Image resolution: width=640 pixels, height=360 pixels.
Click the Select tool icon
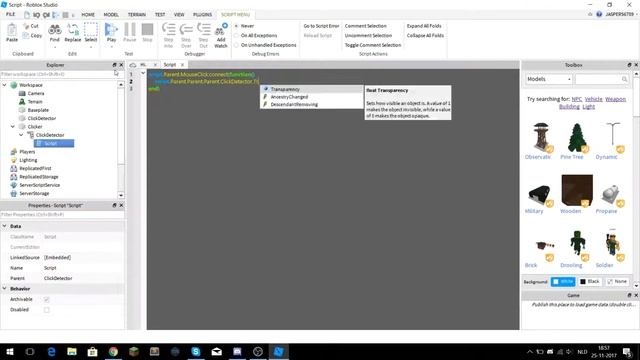(91, 30)
